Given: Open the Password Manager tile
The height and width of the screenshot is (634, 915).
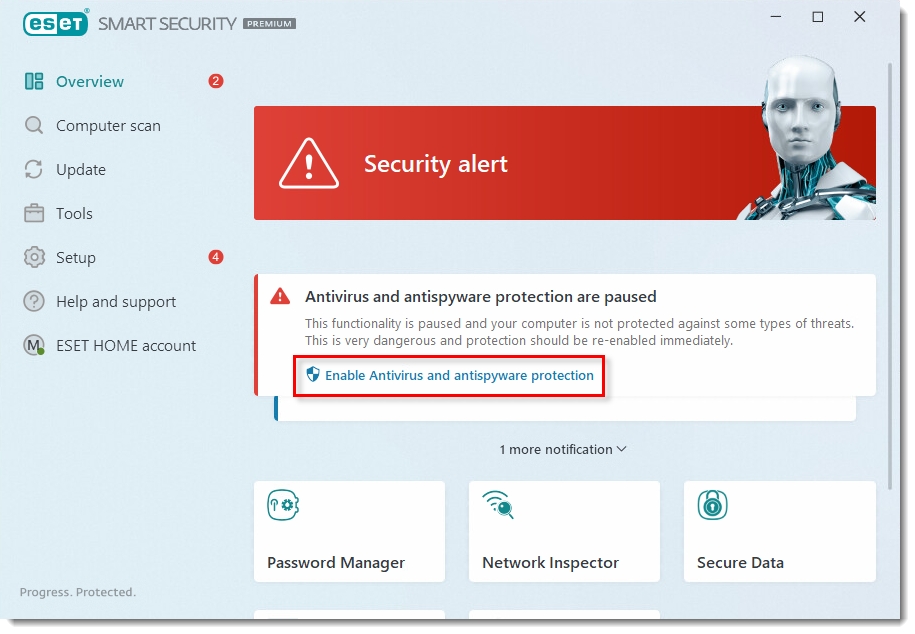Looking at the screenshot, I should [349, 532].
